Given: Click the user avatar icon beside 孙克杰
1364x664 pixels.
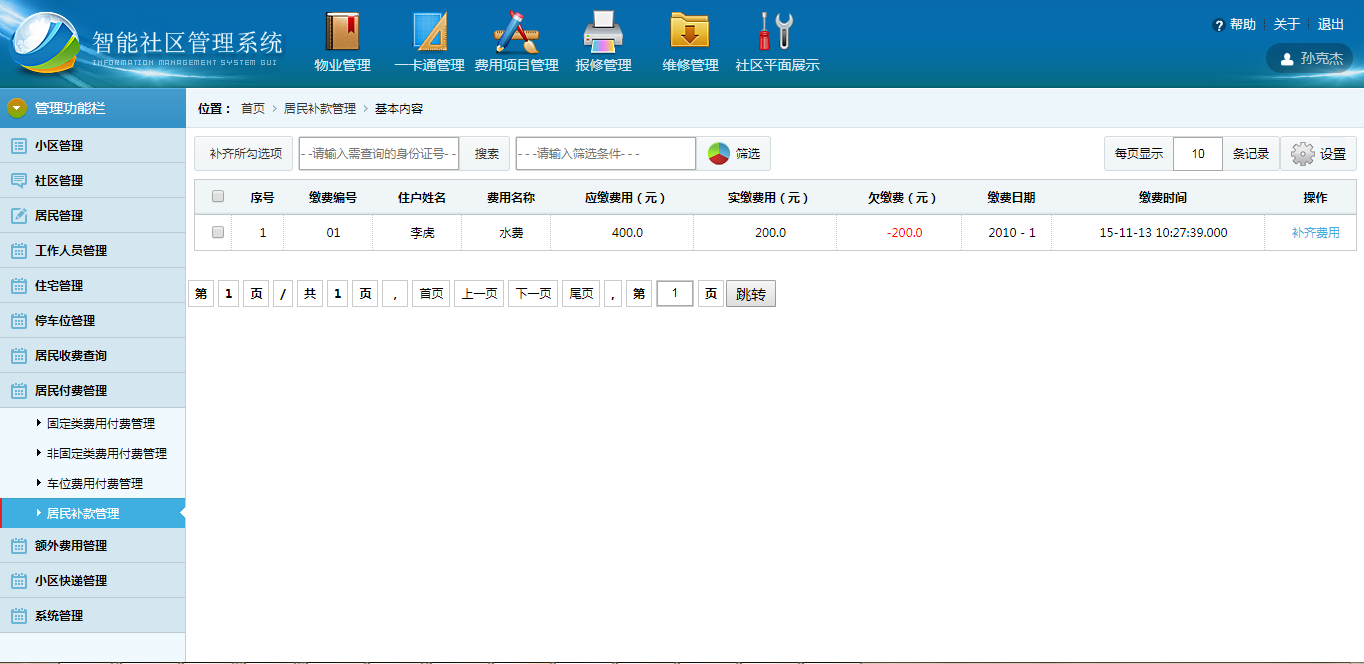Looking at the screenshot, I should [x=1287, y=59].
